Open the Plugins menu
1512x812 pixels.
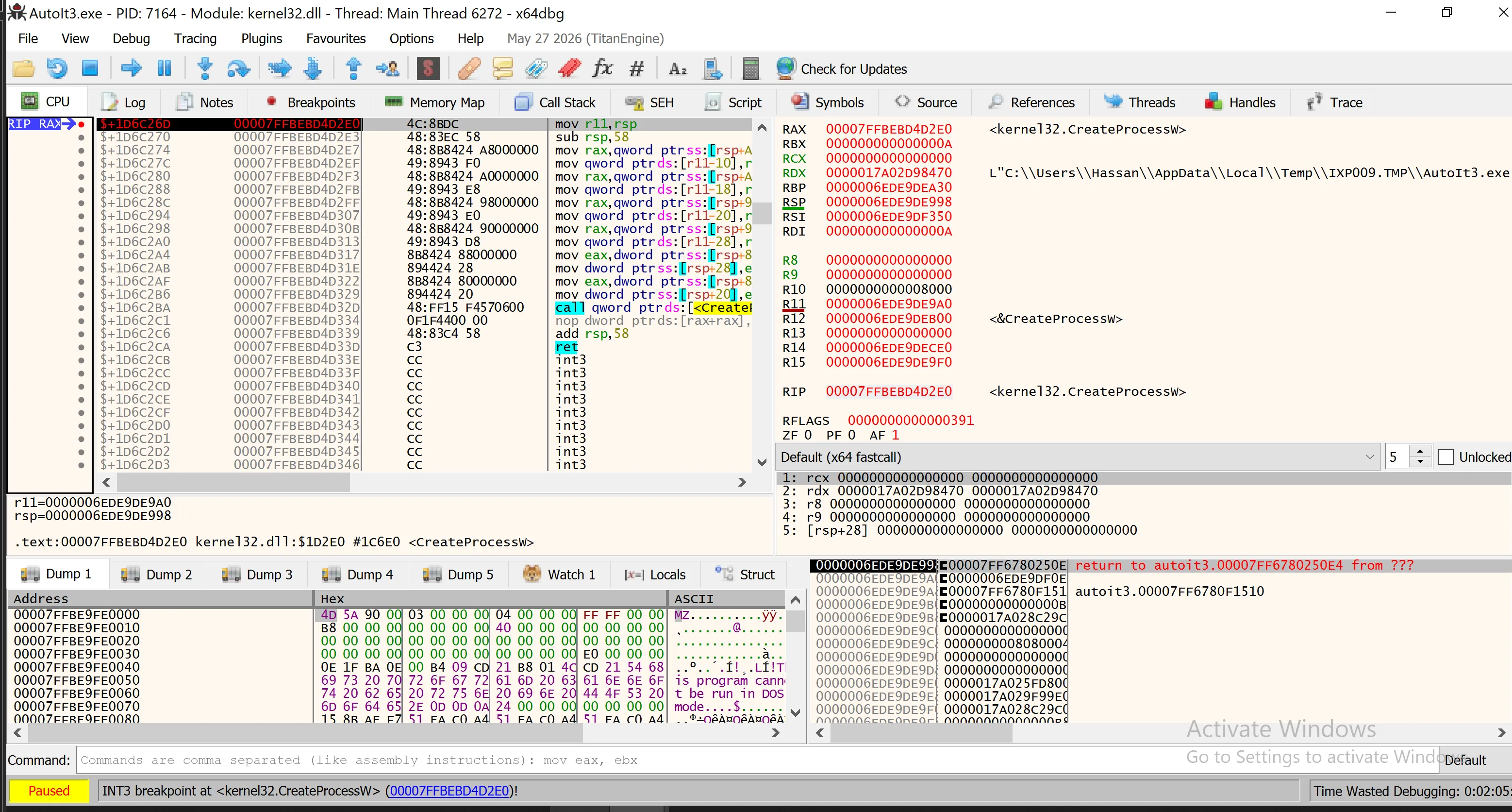click(261, 39)
